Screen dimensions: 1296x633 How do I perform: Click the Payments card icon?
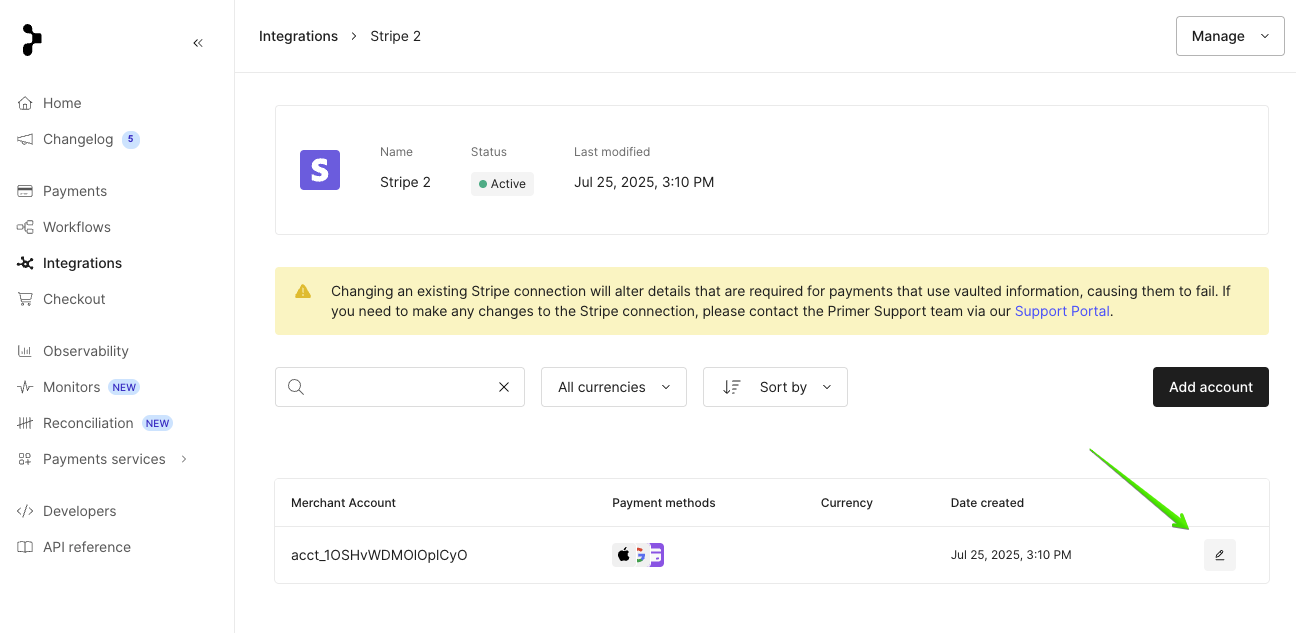click(25, 191)
